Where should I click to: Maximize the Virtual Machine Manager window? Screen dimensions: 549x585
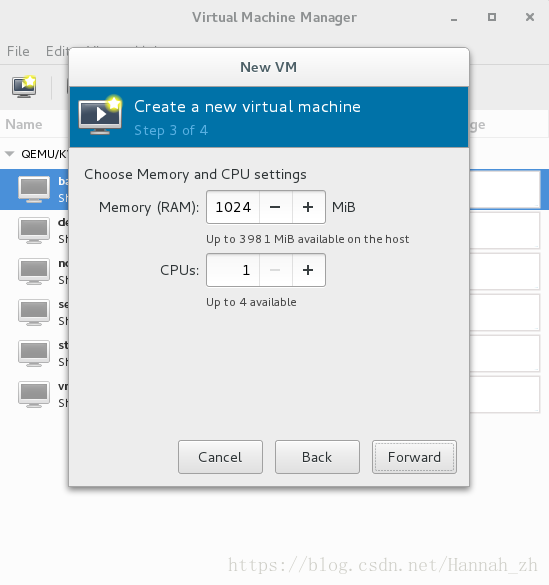point(492,17)
